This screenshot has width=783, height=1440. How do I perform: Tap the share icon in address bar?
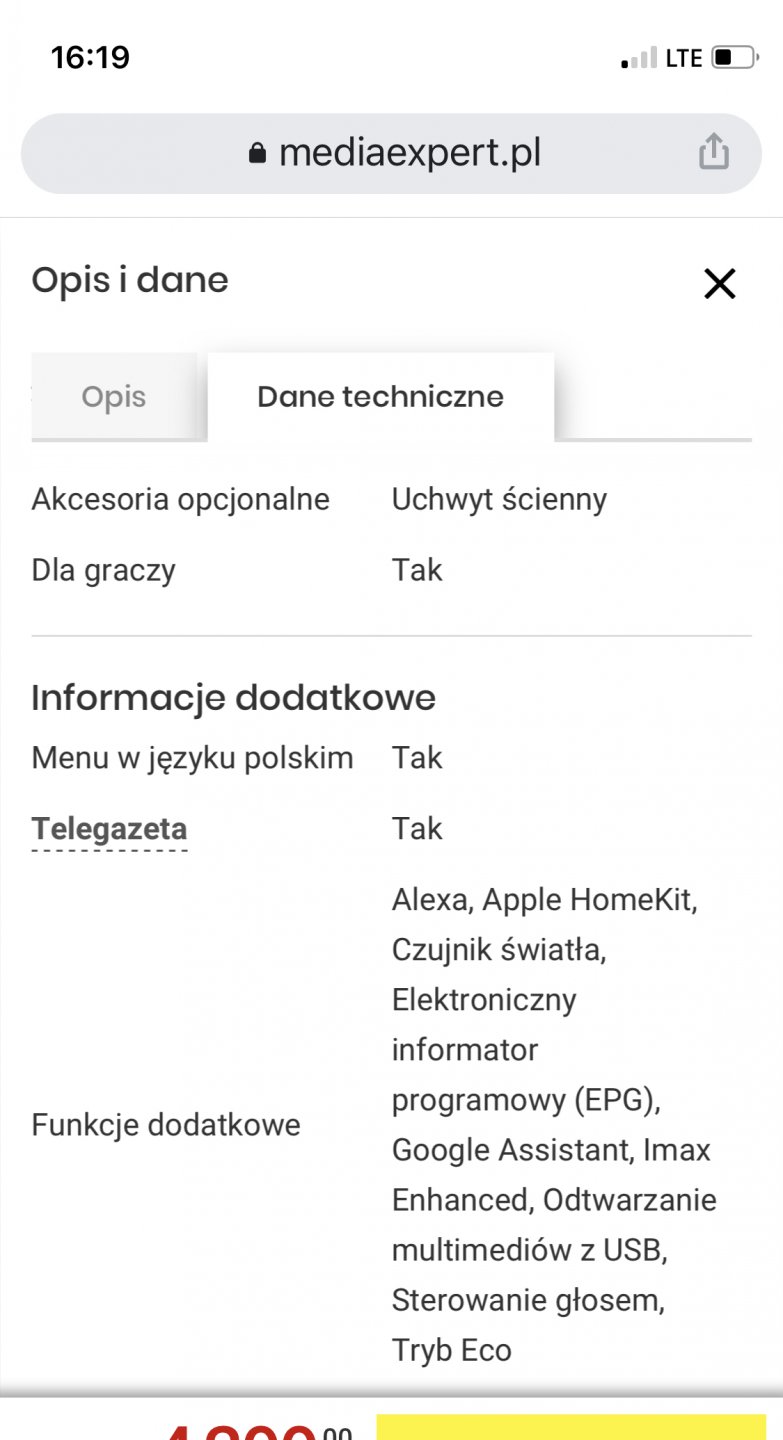[x=713, y=153]
